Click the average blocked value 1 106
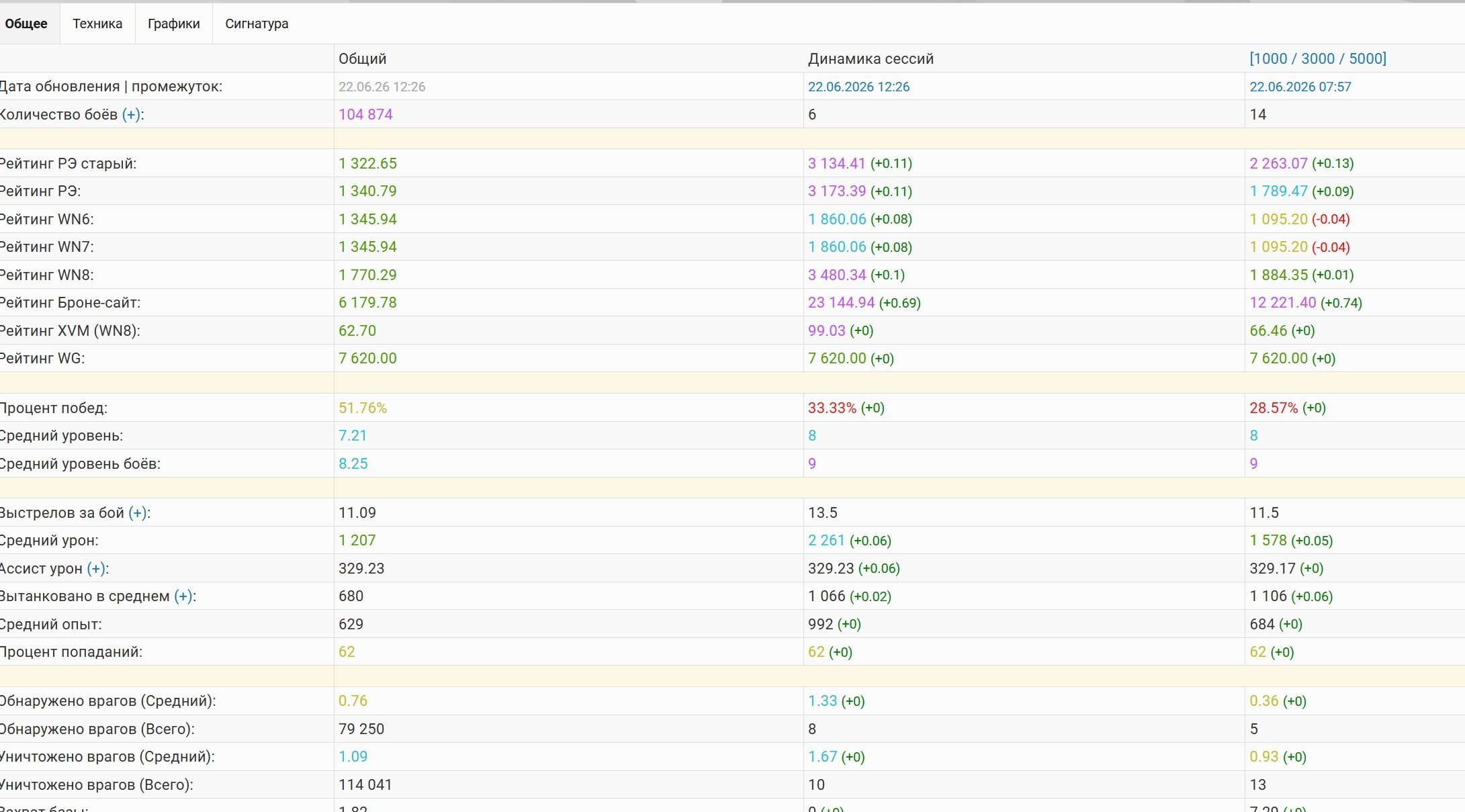The height and width of the screenshot is (812, 1465). tap(1268, 596)
